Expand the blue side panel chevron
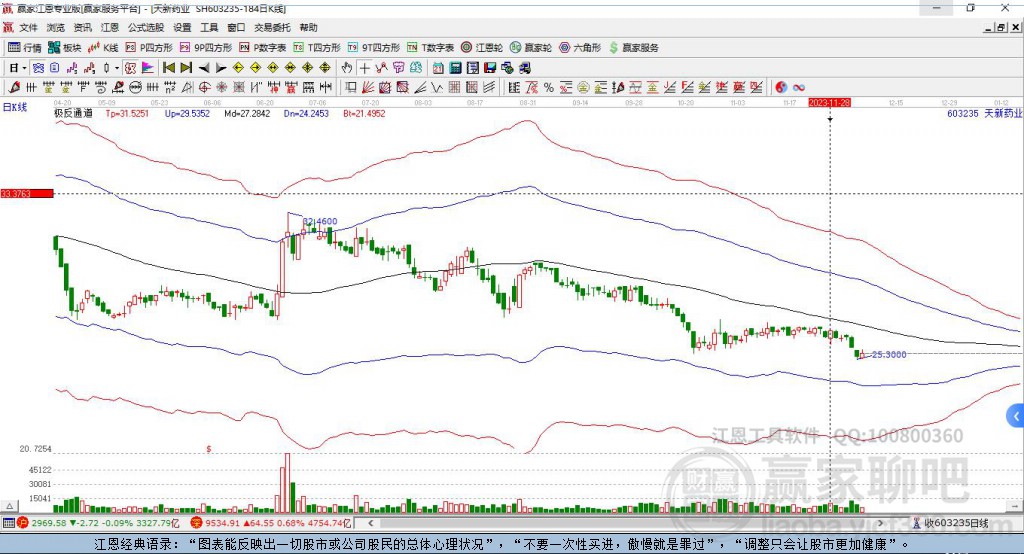 click(1016, 416)
